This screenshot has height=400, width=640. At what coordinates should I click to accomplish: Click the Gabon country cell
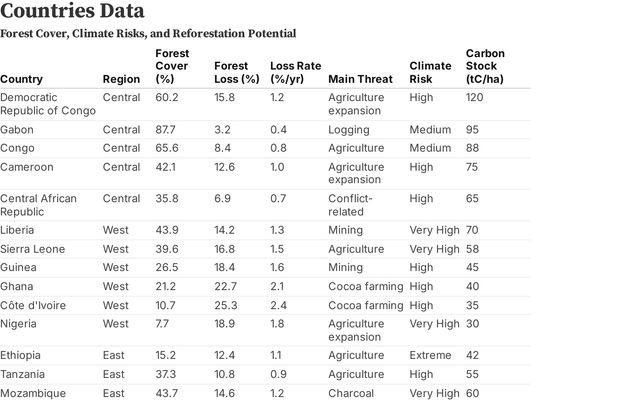point(18,129)
